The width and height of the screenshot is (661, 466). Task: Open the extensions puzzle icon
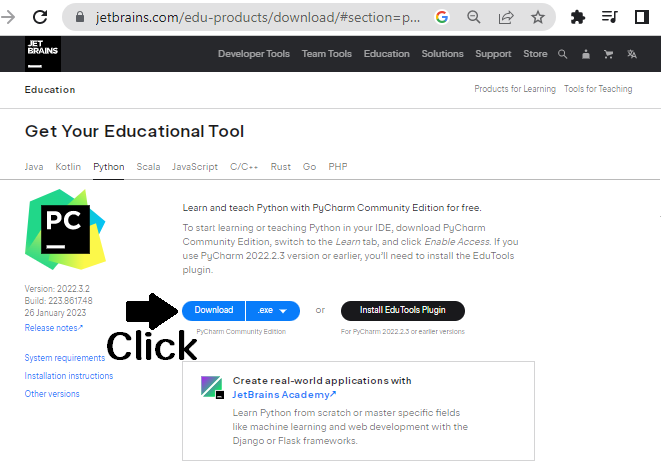pos(578,17)
